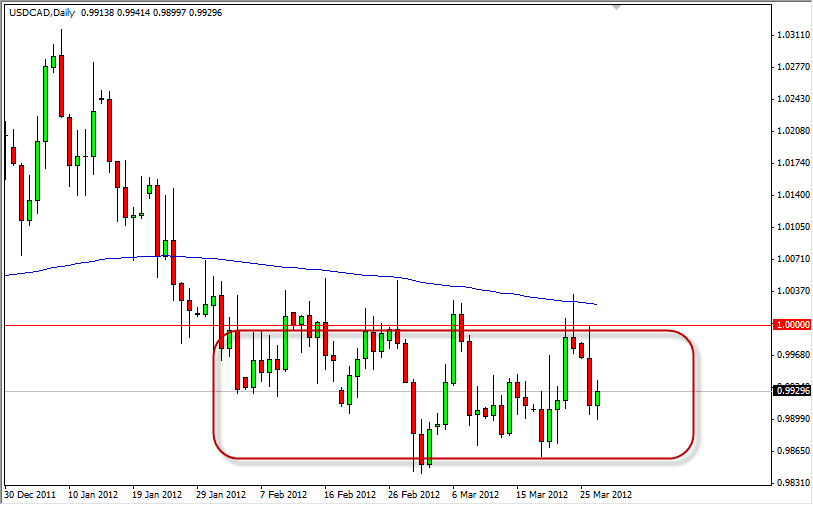Viewport: 813px width, 505px height.
Task: Click the 1.02080 price axis label
Action: pyautogui.click(x=793, y=131)
